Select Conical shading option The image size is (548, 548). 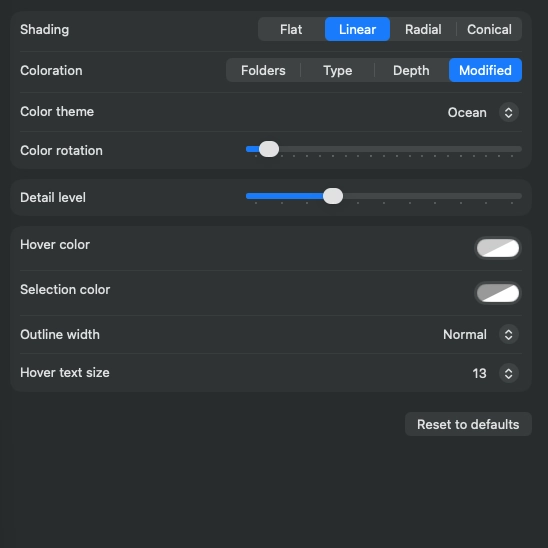(x=489, y=29)
